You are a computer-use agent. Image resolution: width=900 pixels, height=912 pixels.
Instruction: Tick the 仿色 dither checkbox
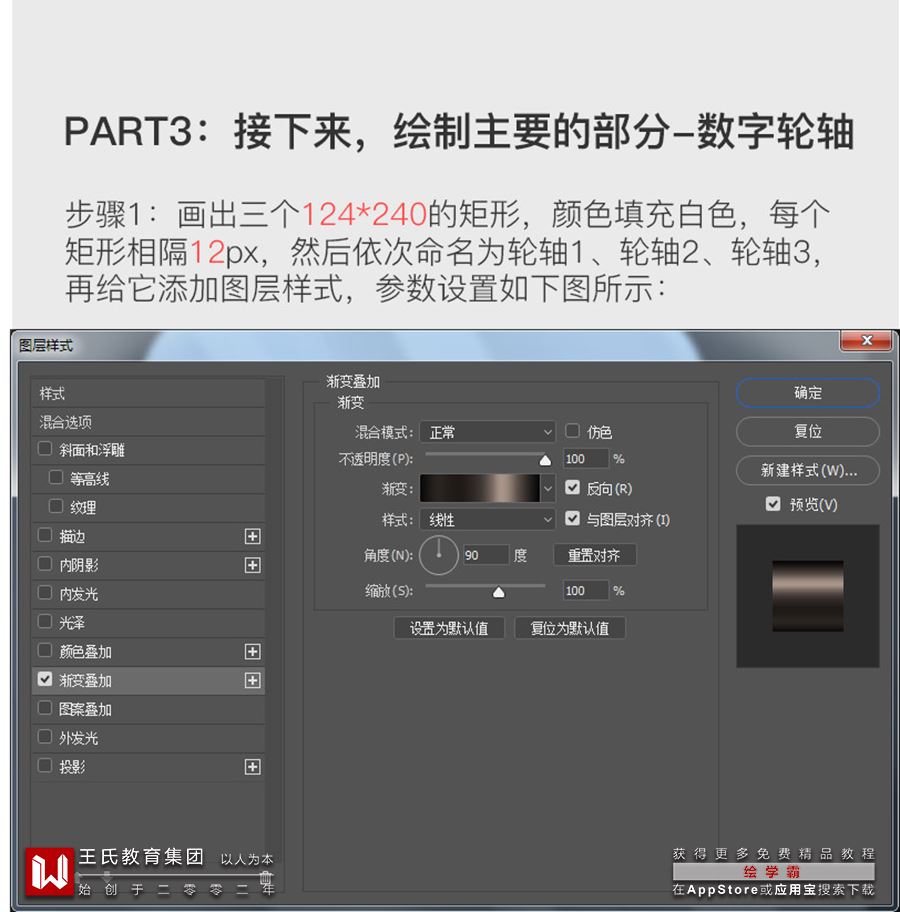(x=572, y=430)
